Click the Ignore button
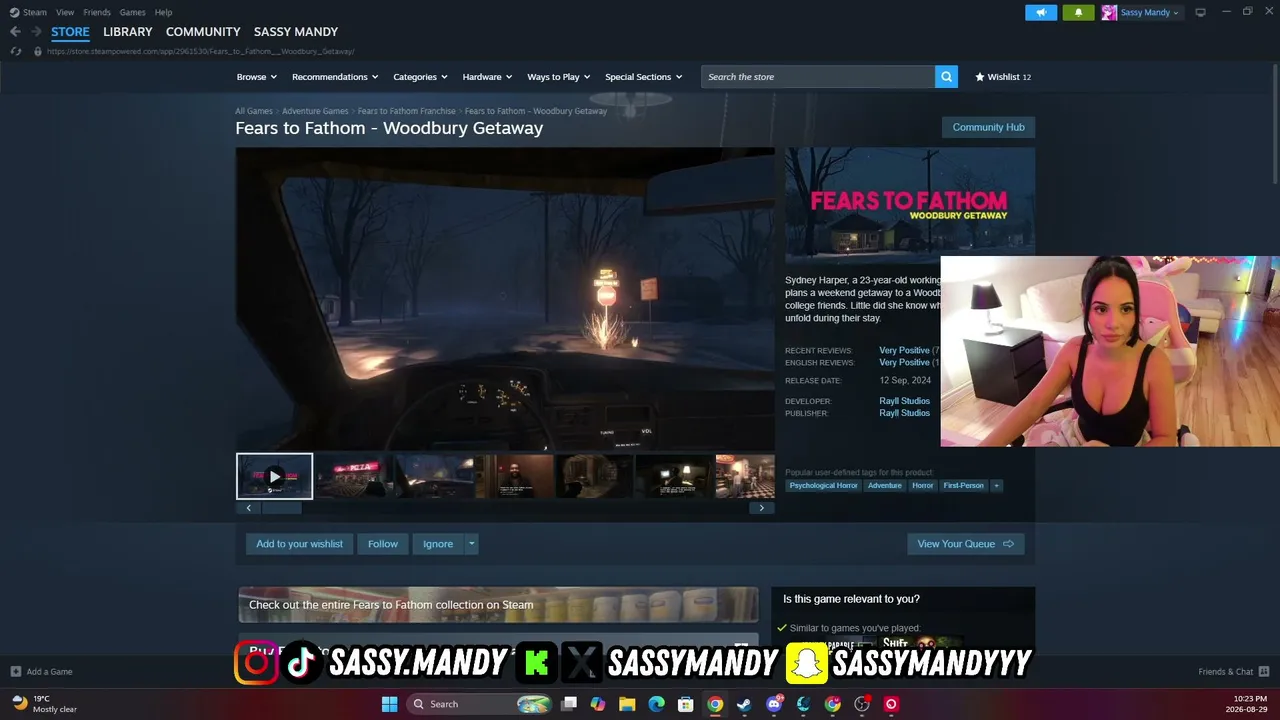Viewport: 1280px width, 720px height. (x=438, y=544)
